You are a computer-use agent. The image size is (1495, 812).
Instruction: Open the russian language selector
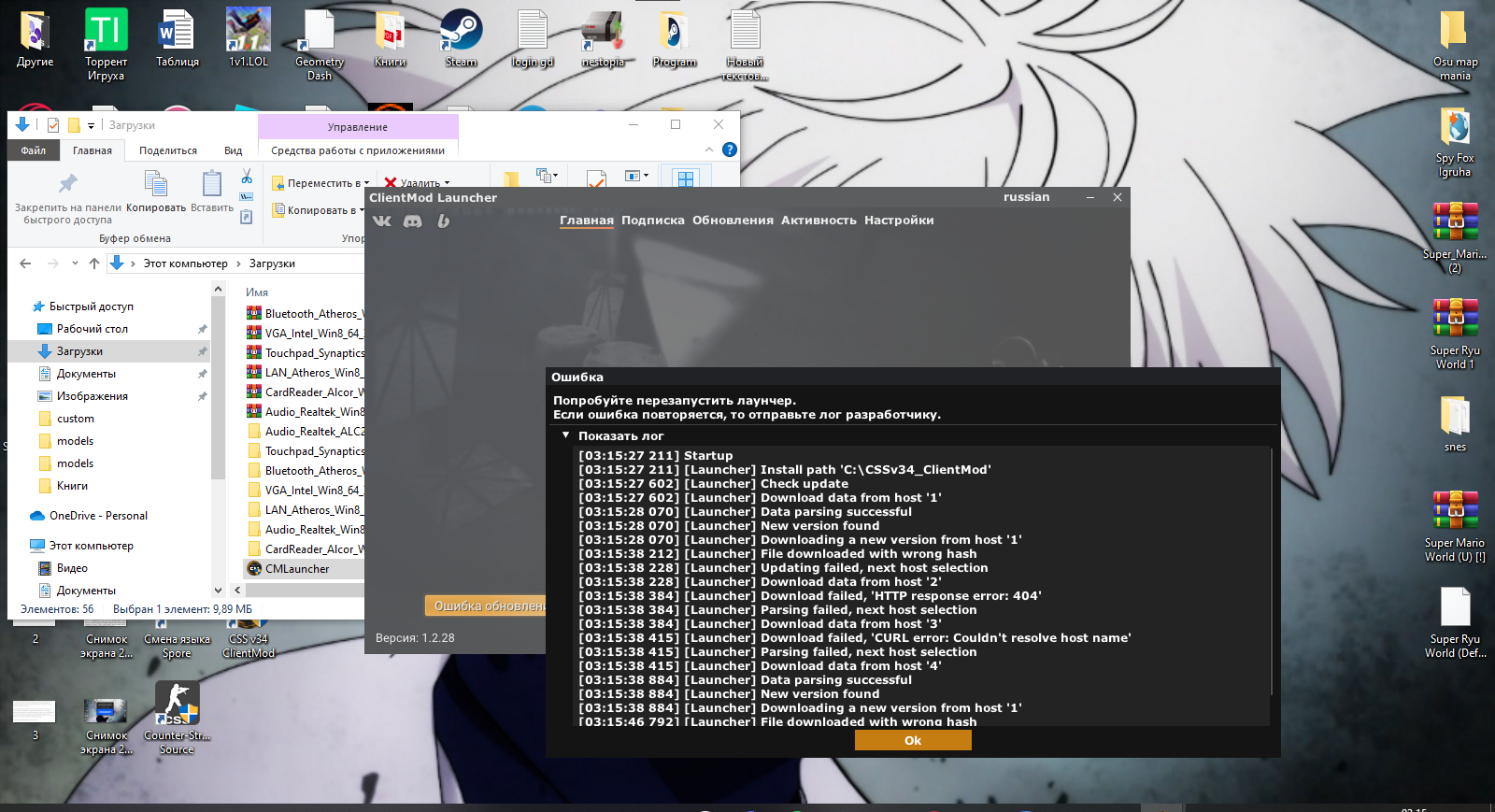1026,197
